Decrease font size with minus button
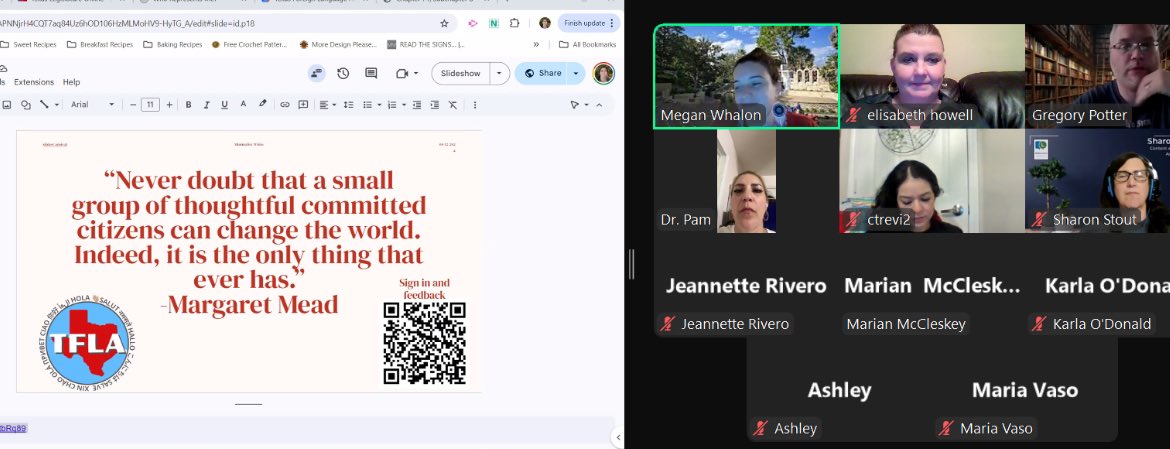 tap(133, 105)
